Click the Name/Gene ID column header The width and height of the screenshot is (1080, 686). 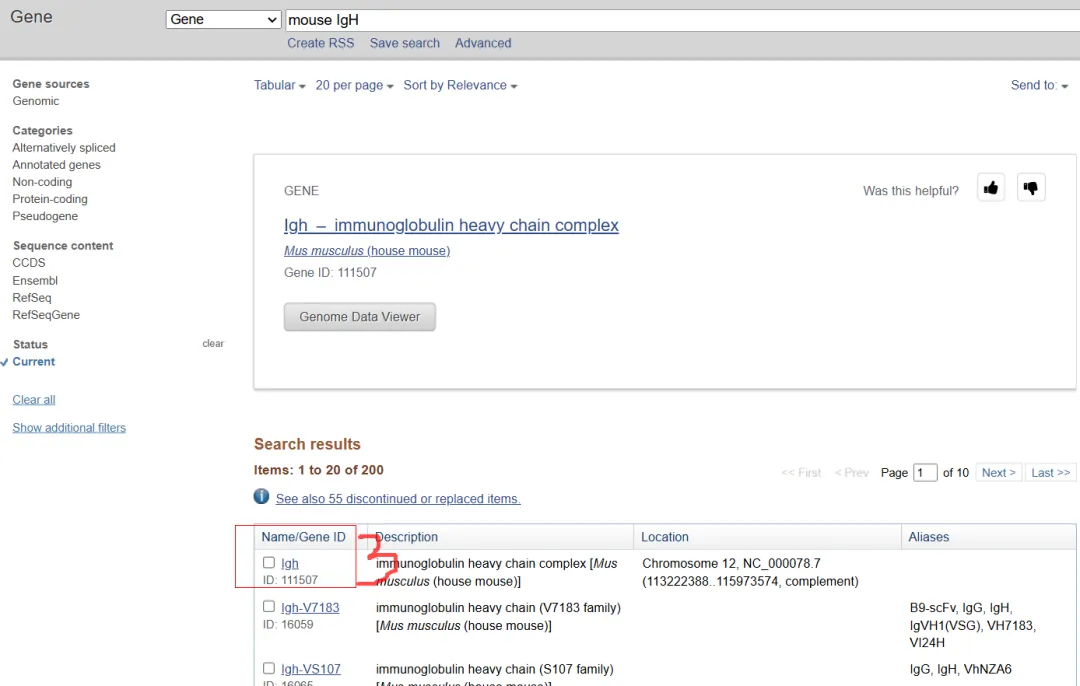click(x=303, y=537)
